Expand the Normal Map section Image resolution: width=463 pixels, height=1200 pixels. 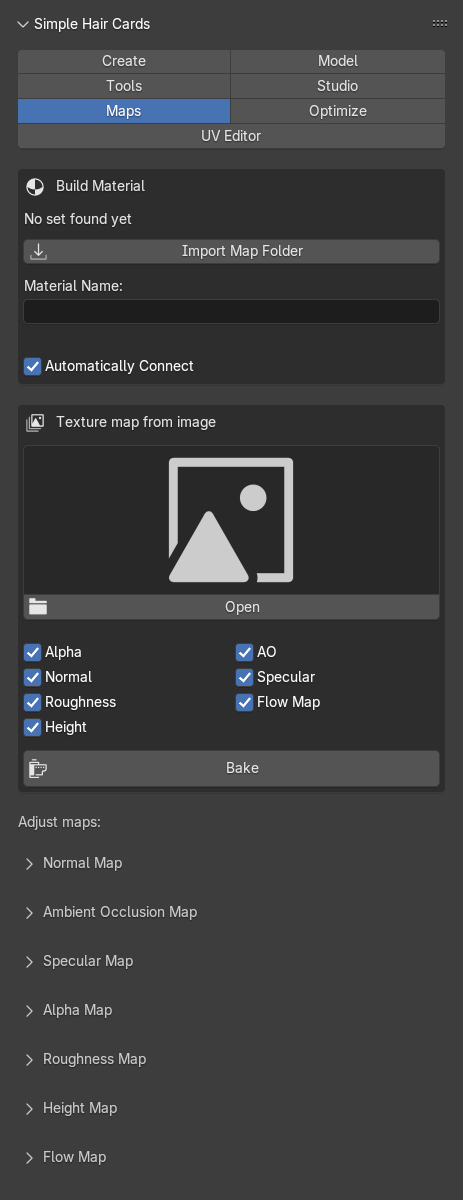point(30,863)
